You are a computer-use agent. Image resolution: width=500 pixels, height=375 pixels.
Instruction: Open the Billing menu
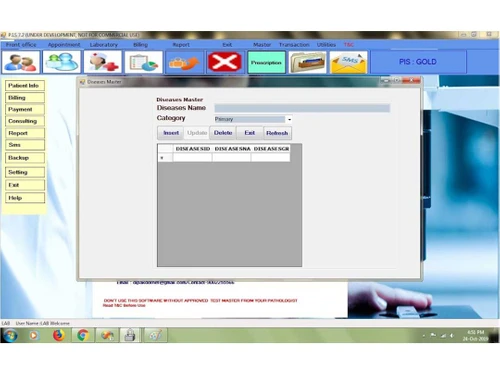tap(140, 44)
